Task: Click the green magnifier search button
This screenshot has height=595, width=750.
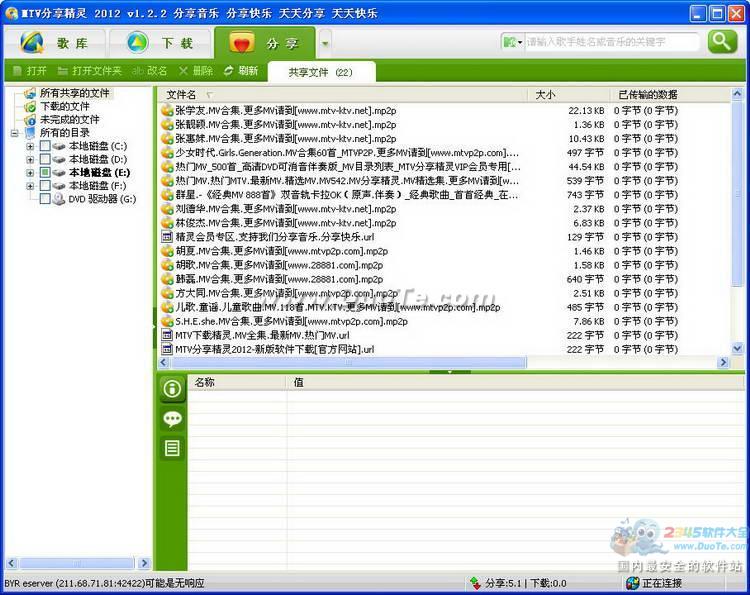Action: [x=722, y=42]
